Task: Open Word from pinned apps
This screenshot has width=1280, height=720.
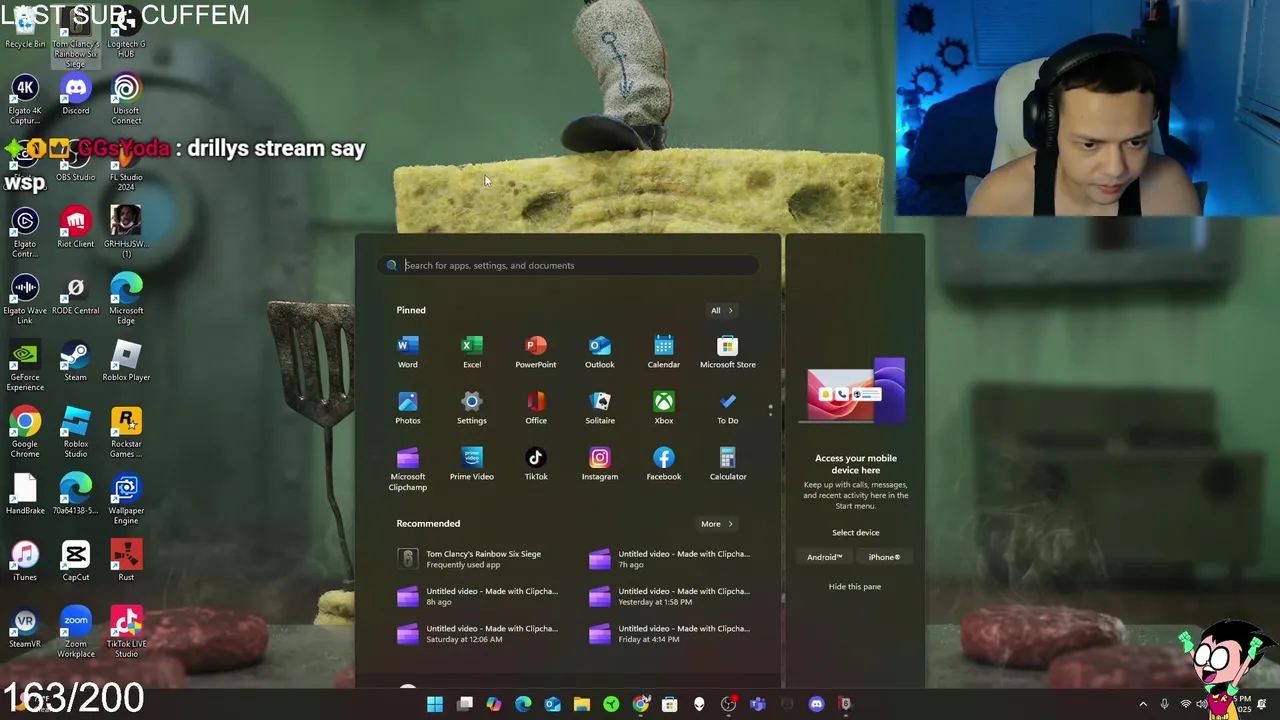Action: (x=408, y=352)
